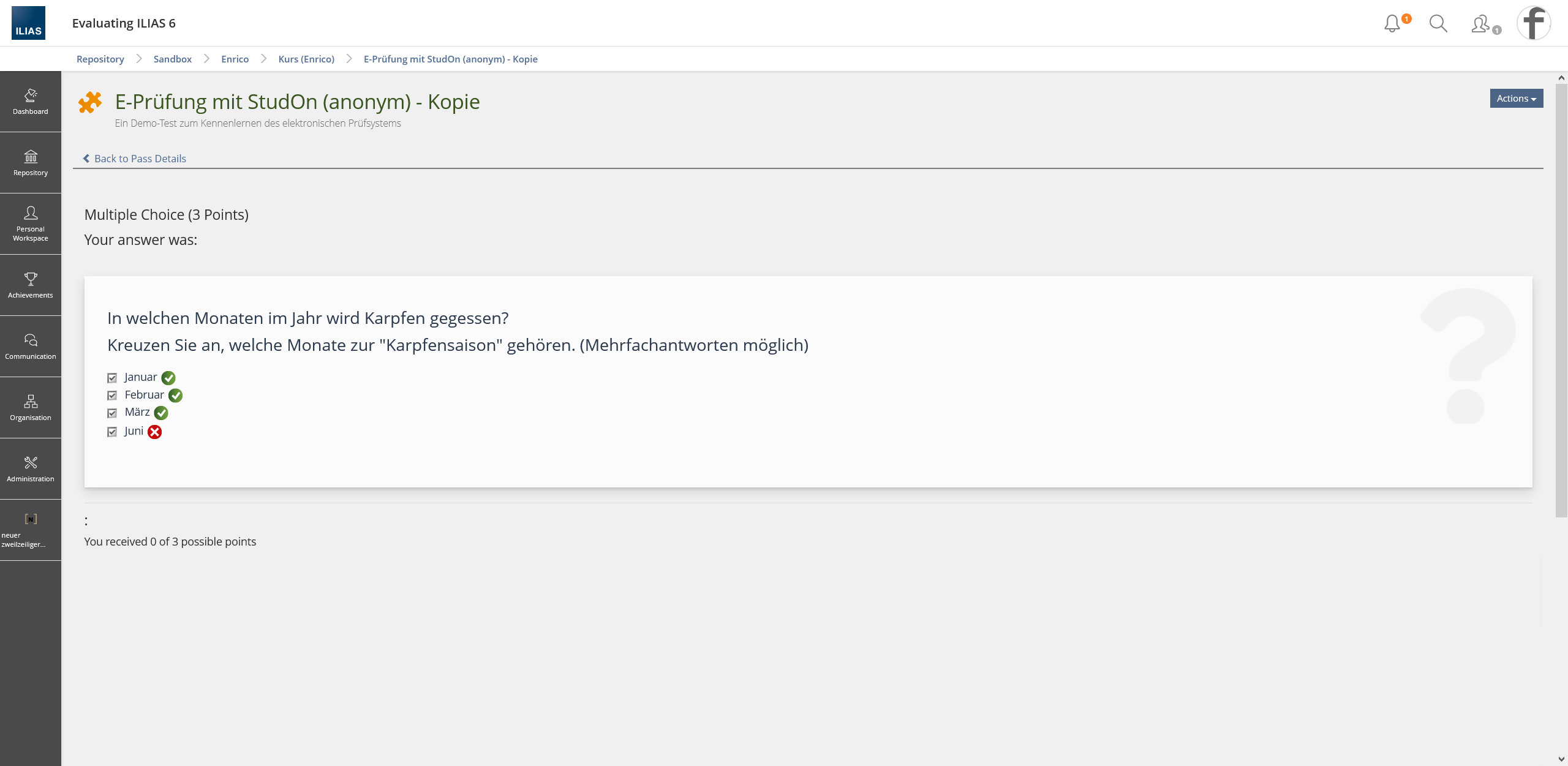
Task: Open the Administration tools item
Action: (x=31, y=469)
